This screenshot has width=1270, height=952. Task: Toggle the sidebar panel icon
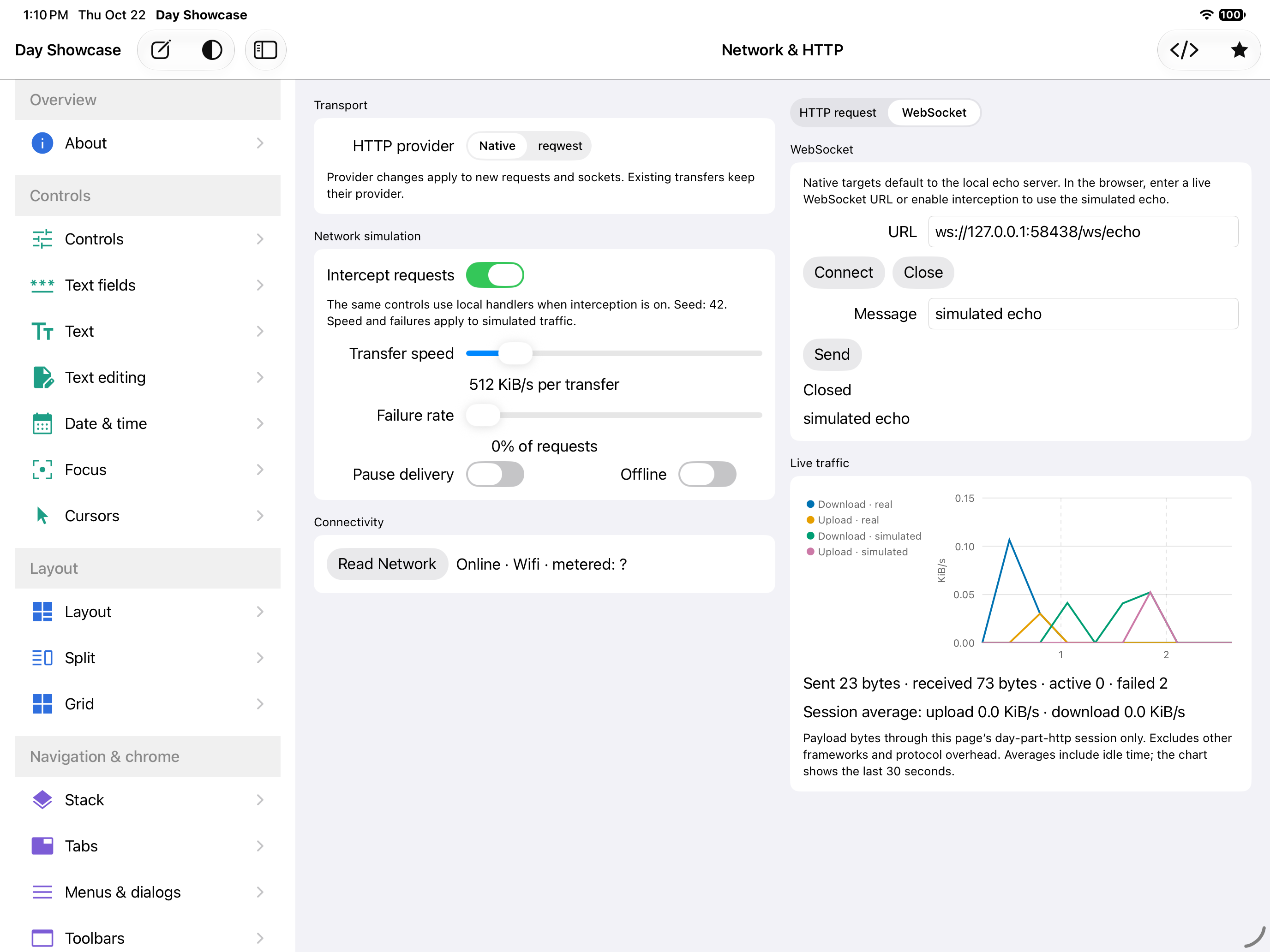(x=265, y=50)
